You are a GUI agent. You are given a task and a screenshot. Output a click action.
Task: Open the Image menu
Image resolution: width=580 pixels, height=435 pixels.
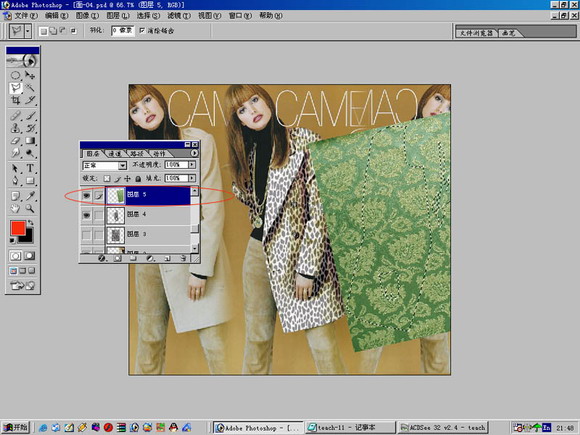click(x=87, y=16)
